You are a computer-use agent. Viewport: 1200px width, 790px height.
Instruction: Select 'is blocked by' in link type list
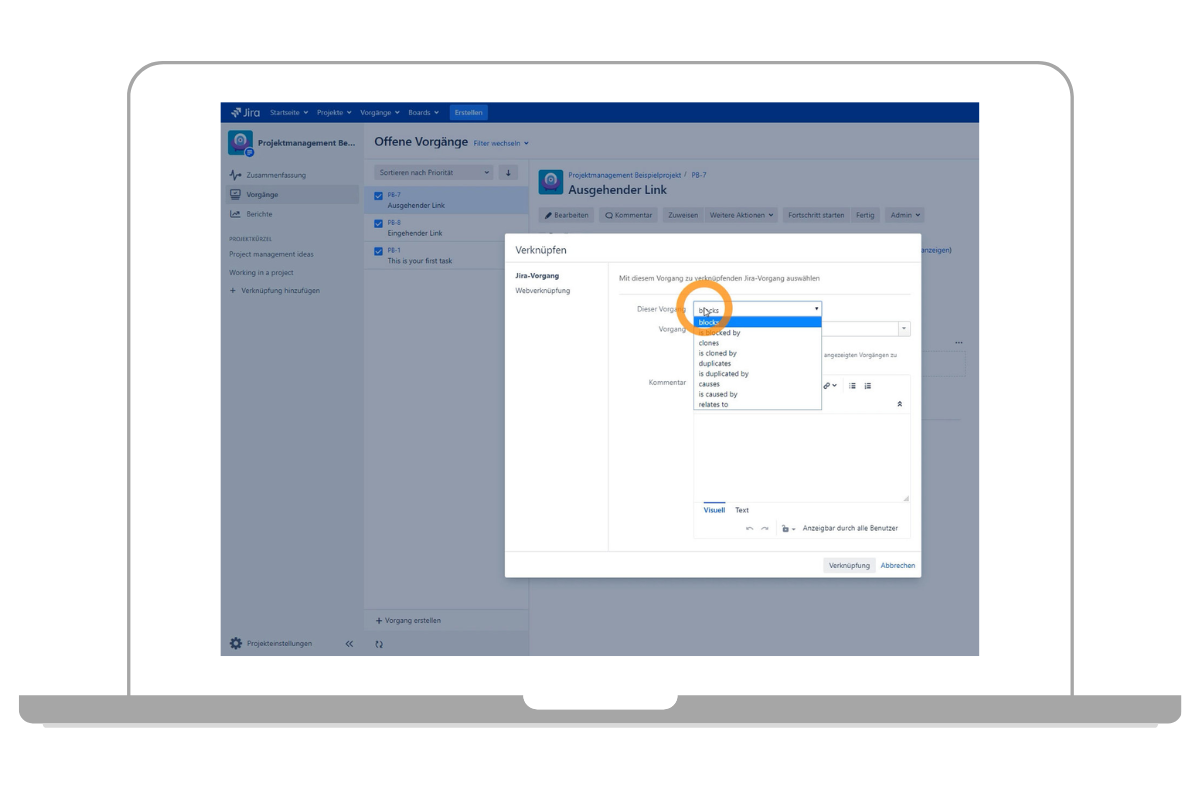[x=722, y=333]
